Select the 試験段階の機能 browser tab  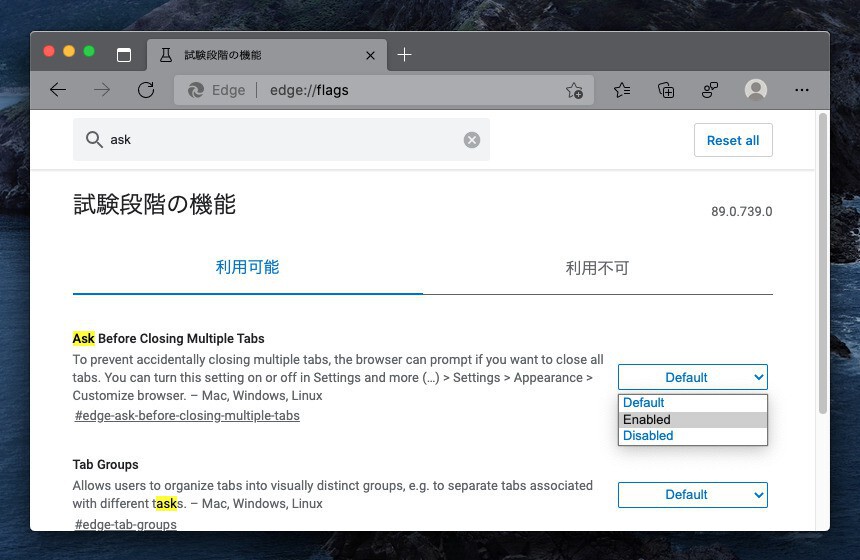click(267, 55)
